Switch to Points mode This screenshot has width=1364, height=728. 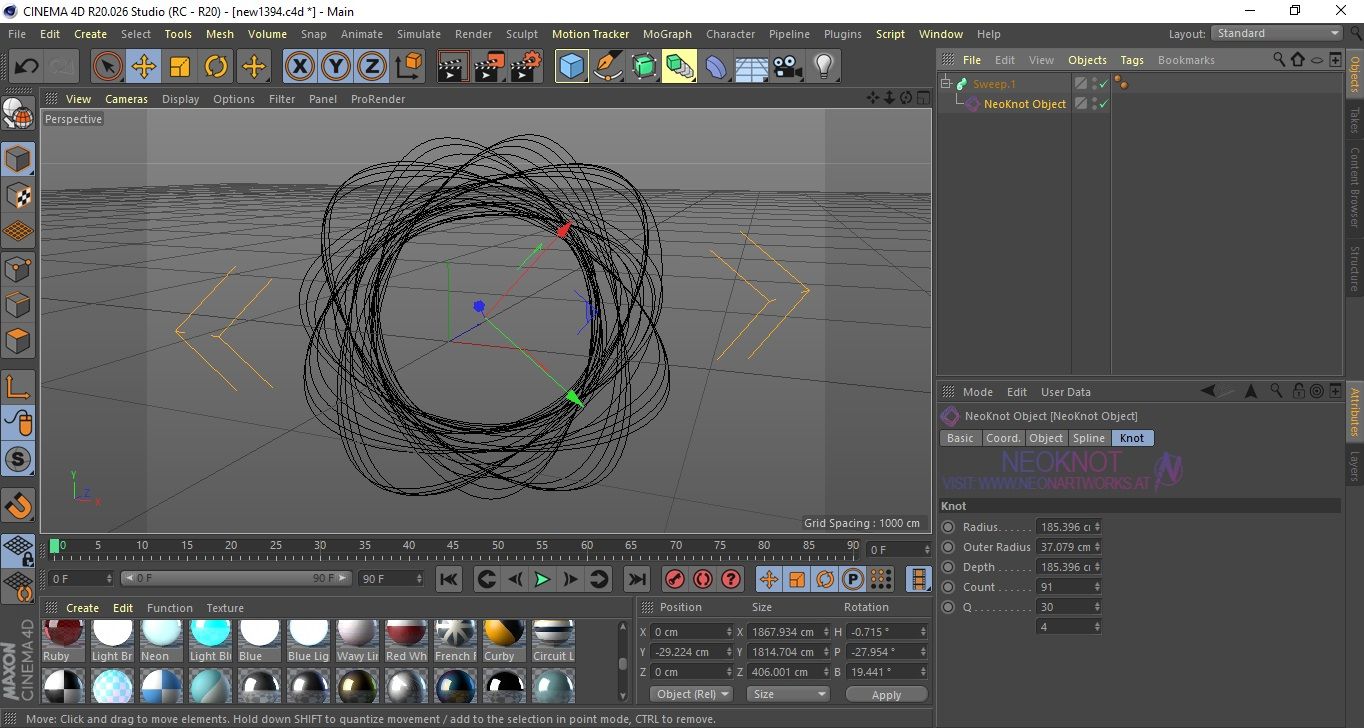point(19,269)
